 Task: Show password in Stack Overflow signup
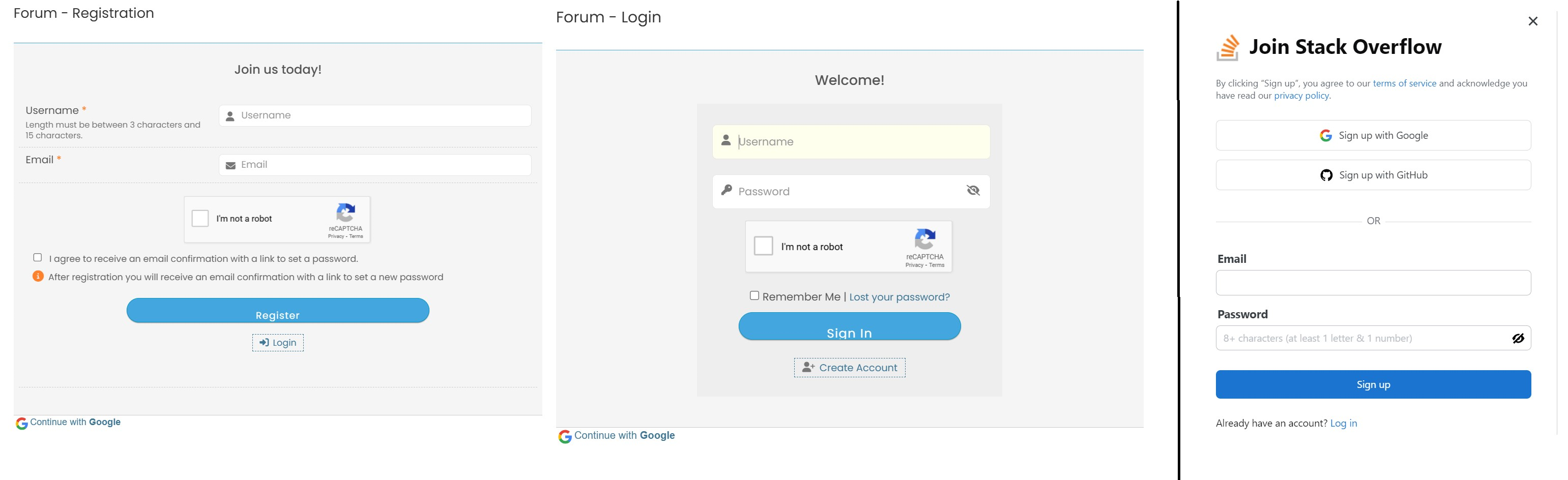click(x=1518, y=338)
